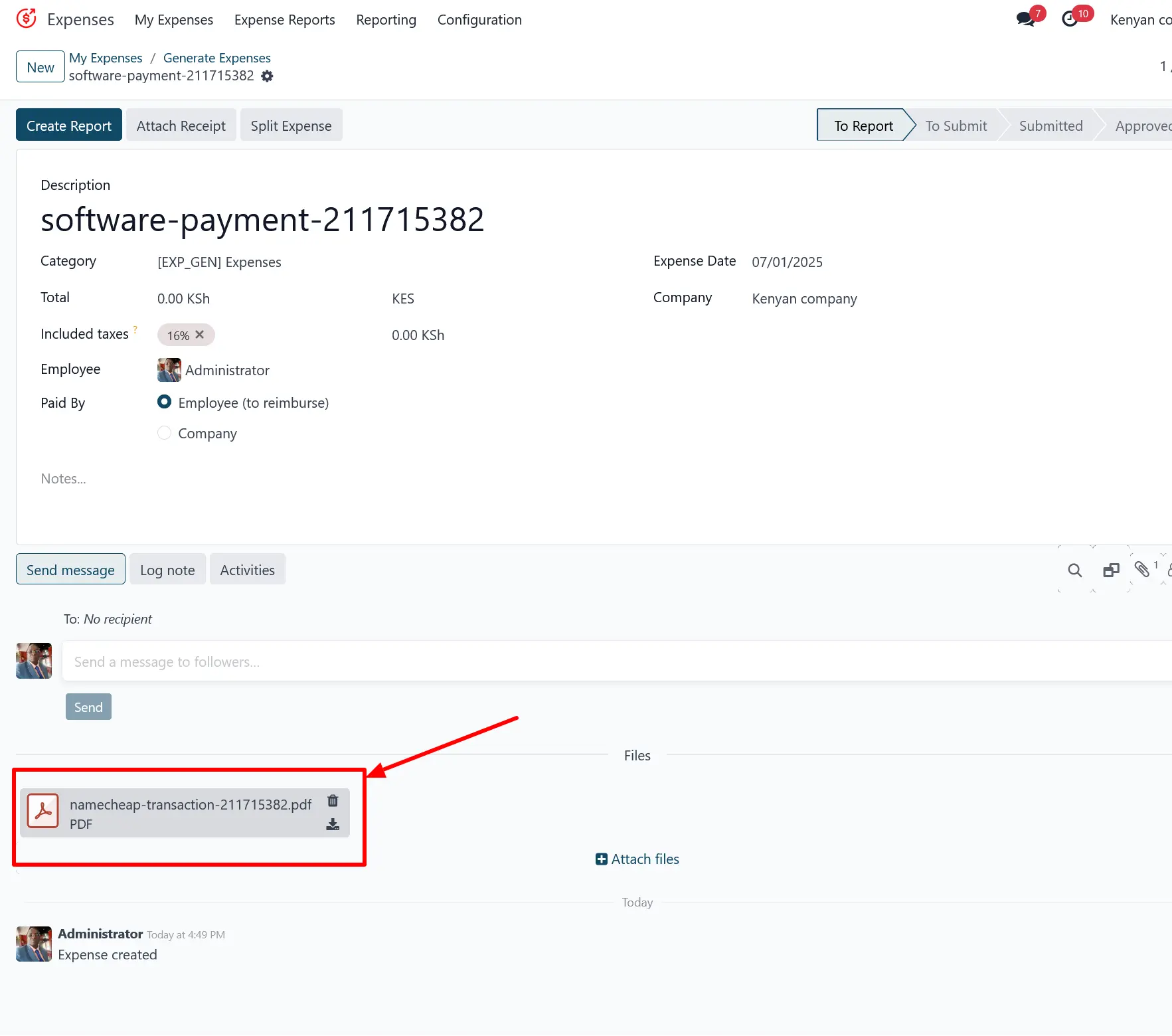Viewport: 1172px width, 1036px height.
Task: Open the Category dropdown field
Action: point(266,262)
